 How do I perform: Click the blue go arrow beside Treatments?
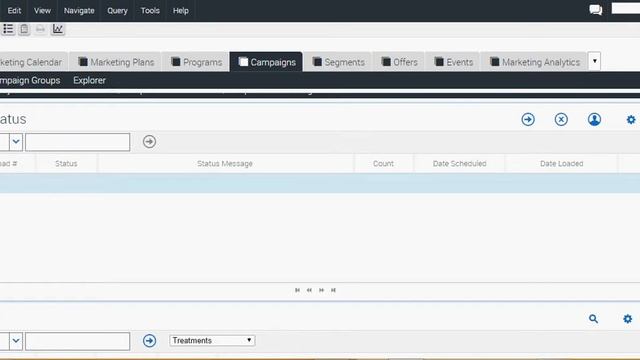[149, 341]
